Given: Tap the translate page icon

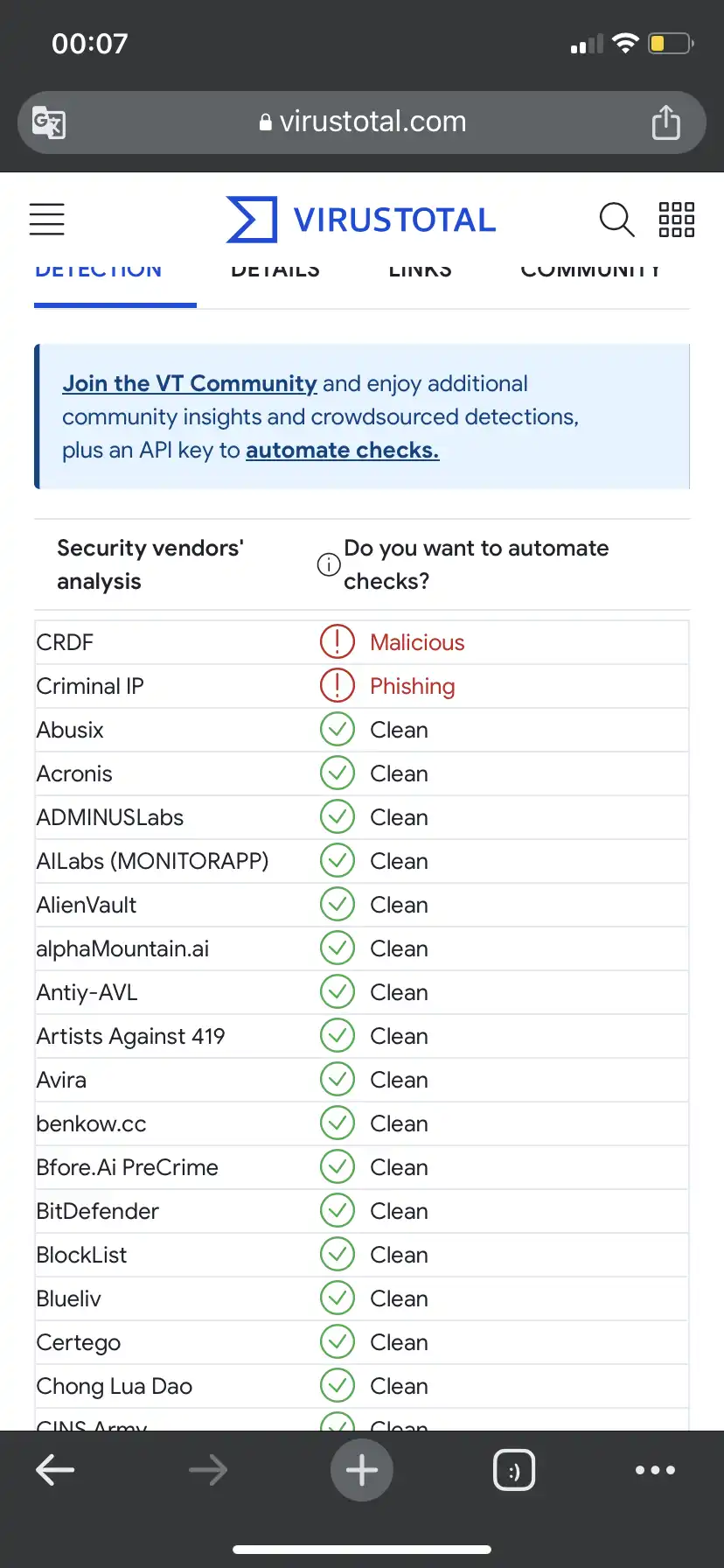Looking at the screenshot, I should tap(49, 122).
